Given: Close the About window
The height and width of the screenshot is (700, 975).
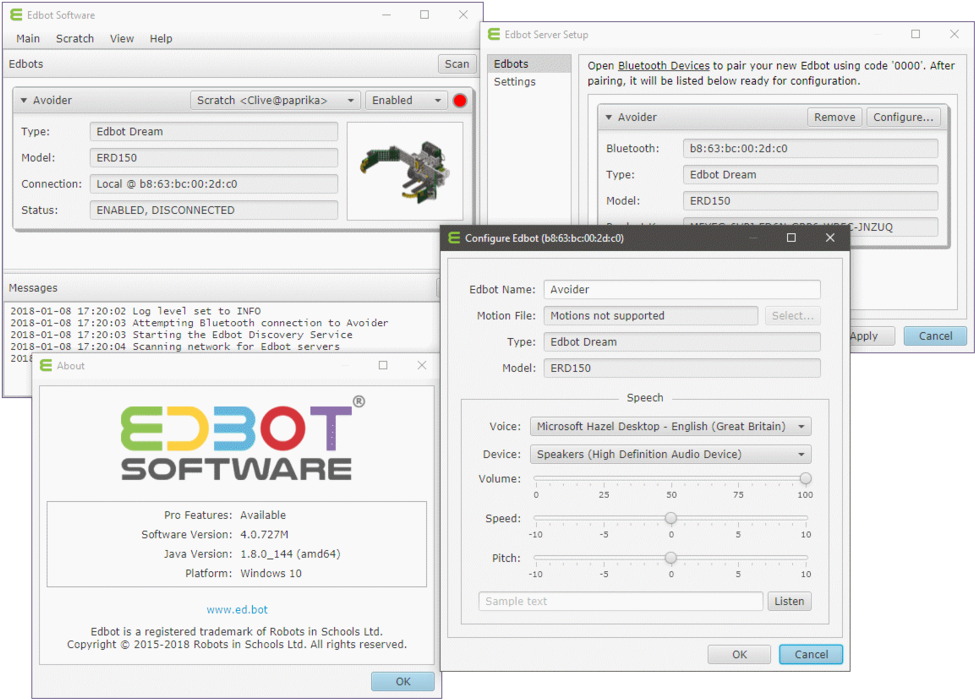Looking at the screenshot, I should (422, 365).
